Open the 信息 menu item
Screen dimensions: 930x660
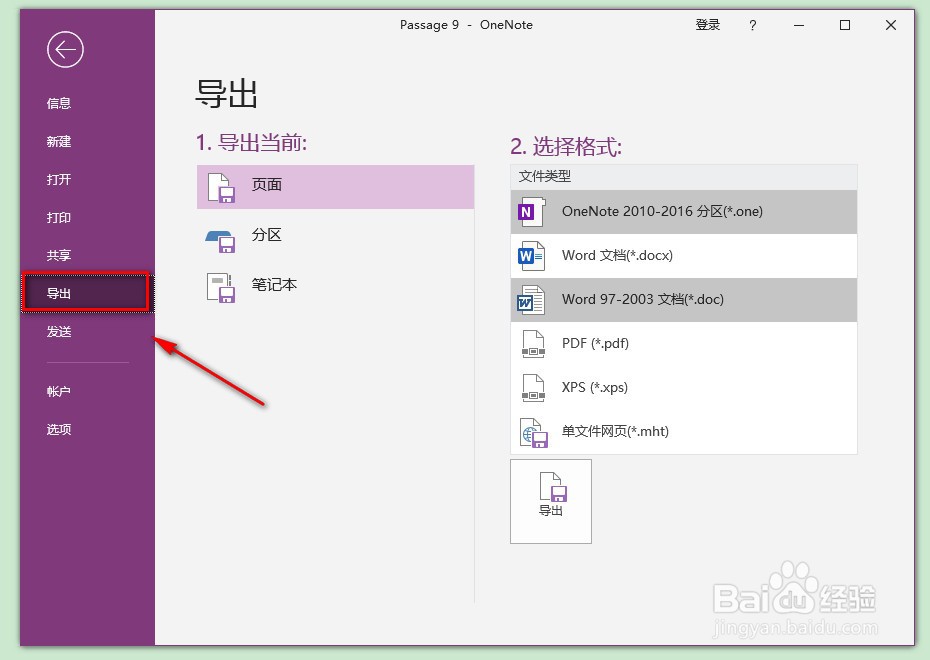pos(59,103)
